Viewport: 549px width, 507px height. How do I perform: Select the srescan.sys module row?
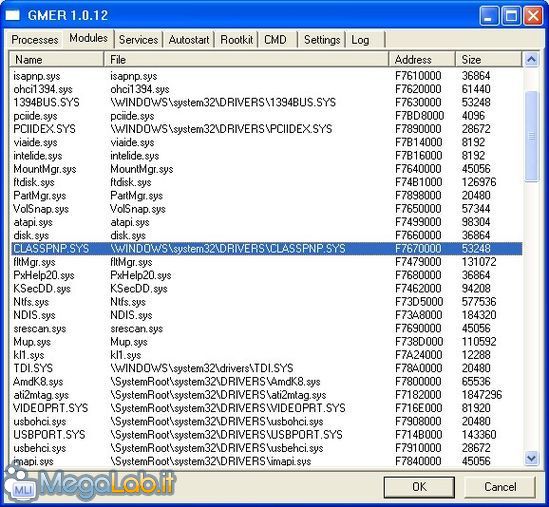click(x=267, y=328)
